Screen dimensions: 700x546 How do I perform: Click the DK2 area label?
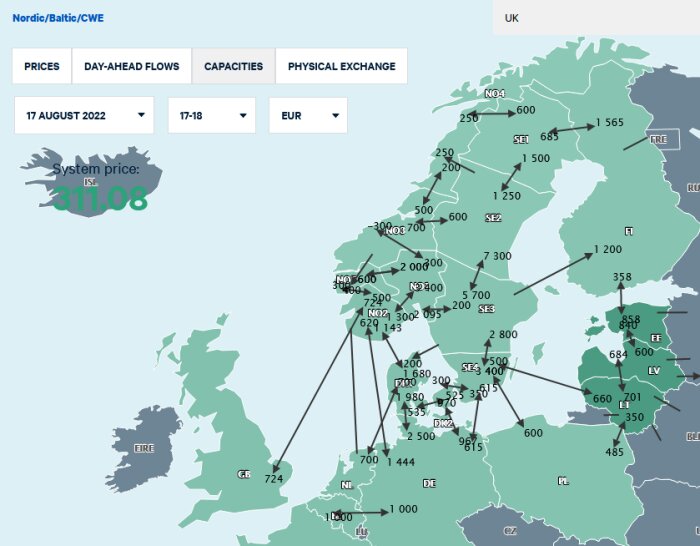pos(443,424)
